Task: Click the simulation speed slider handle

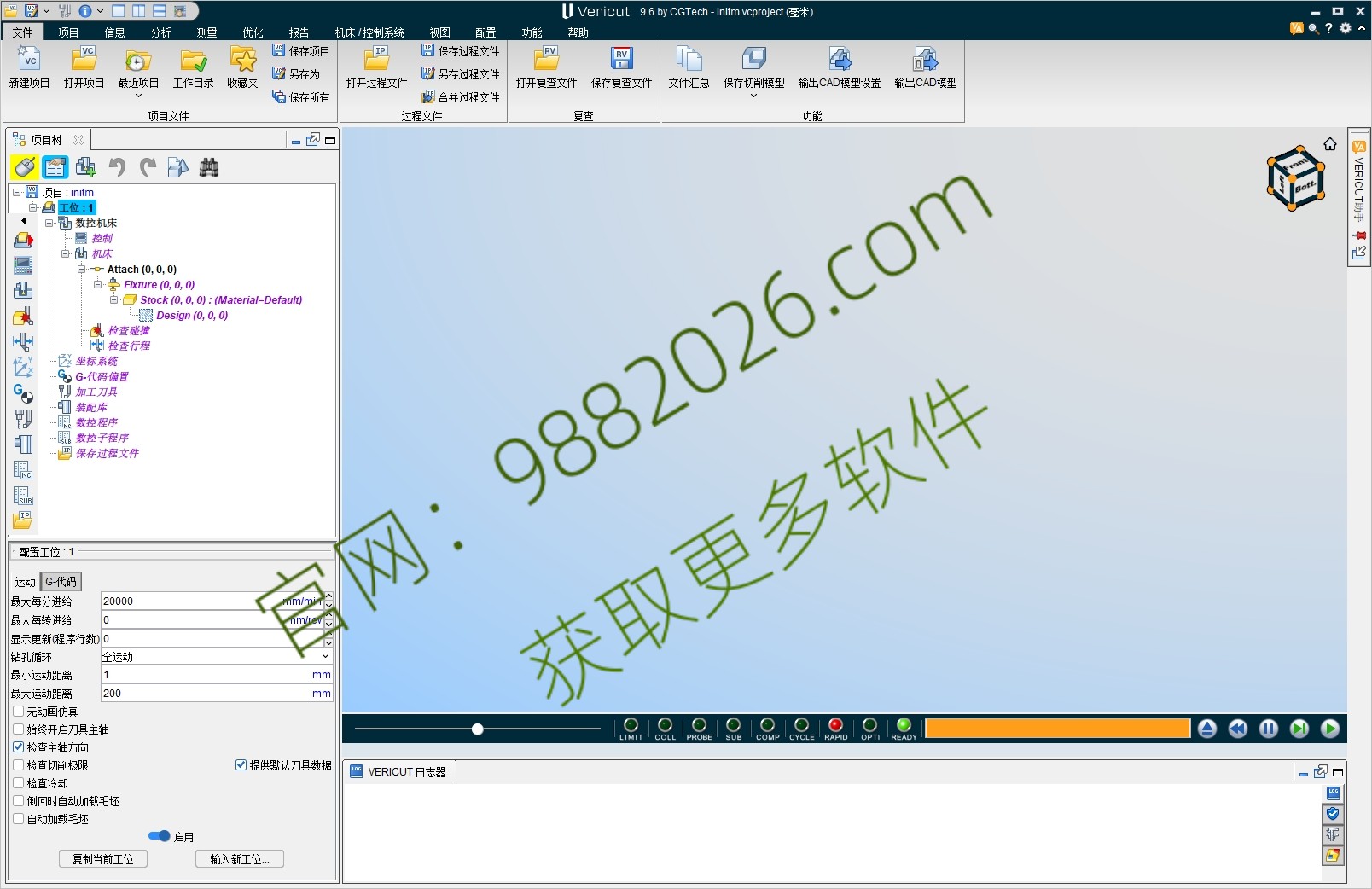Action: coord(478,729)
